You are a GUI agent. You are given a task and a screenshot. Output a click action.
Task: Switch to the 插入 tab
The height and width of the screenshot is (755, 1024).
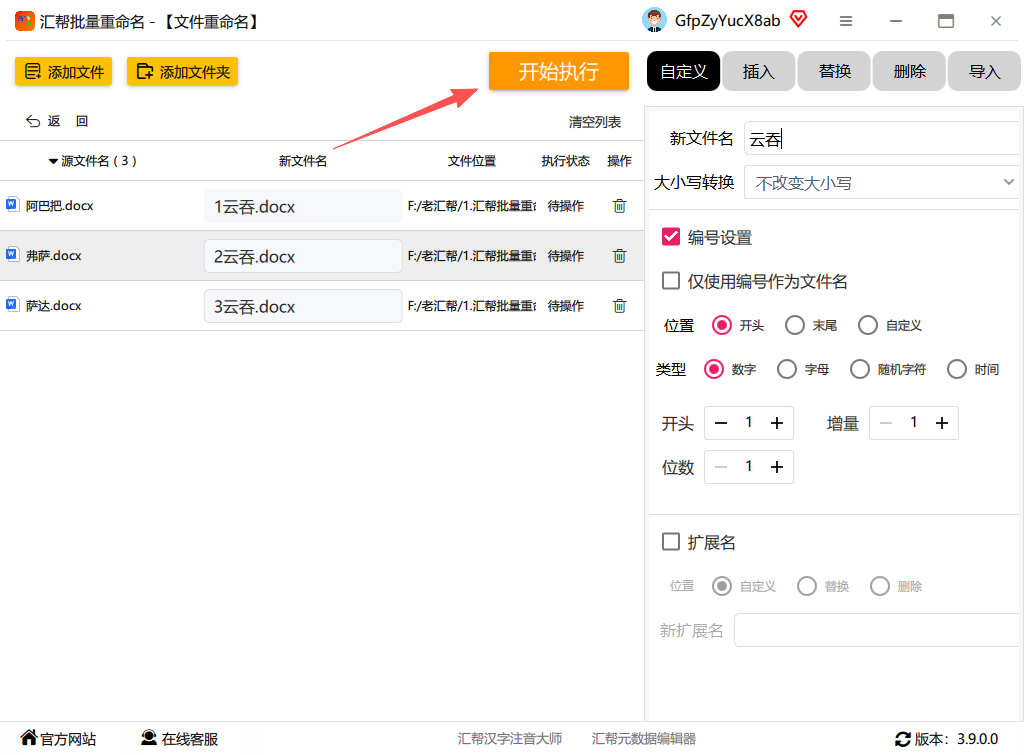[759, 71]
